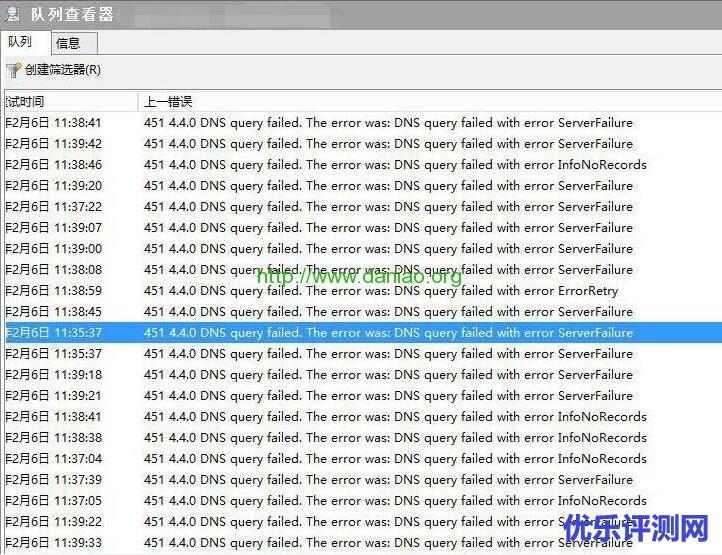Click ServerFailure error in the 11:37:39 row
The width and height of the screenshot is (722, 555).
click(388, 479)
